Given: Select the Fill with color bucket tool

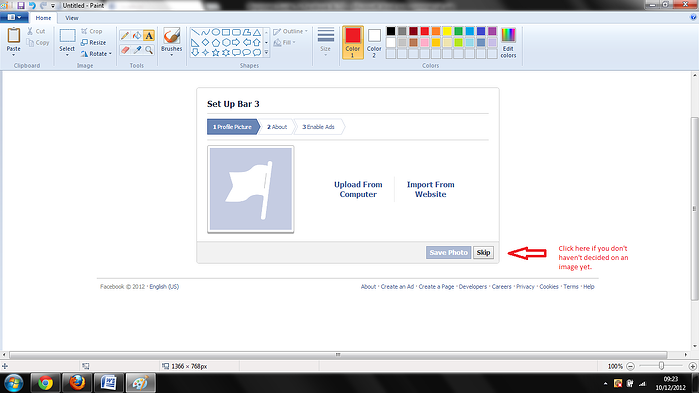Looking at the screenshot, I should (137, 36).
